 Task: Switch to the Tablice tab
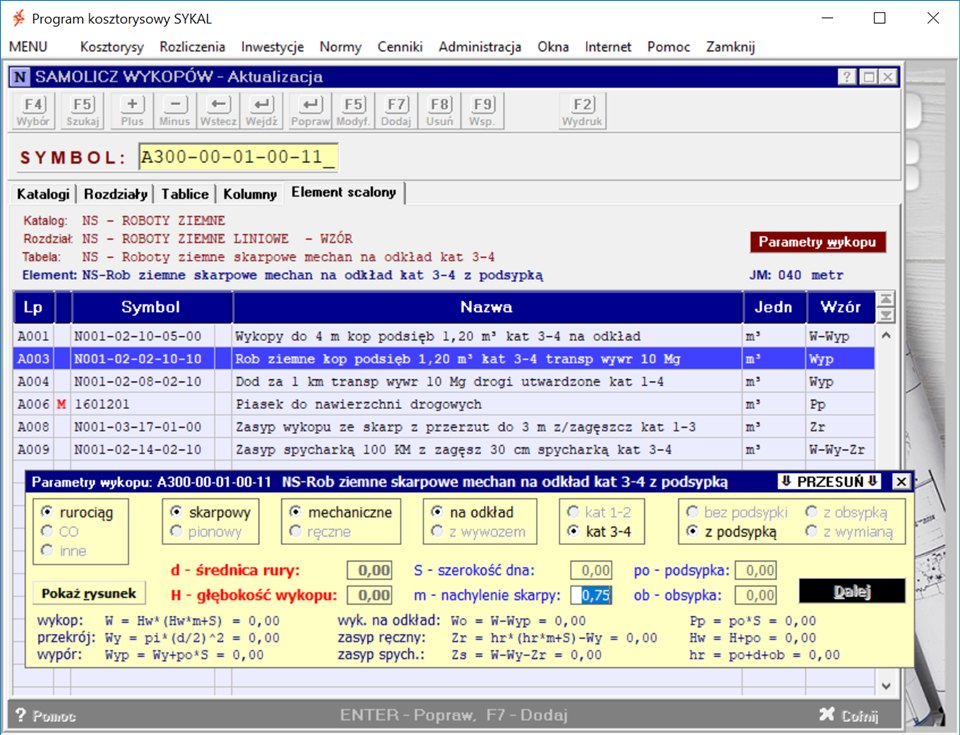(x=185, y=193)
